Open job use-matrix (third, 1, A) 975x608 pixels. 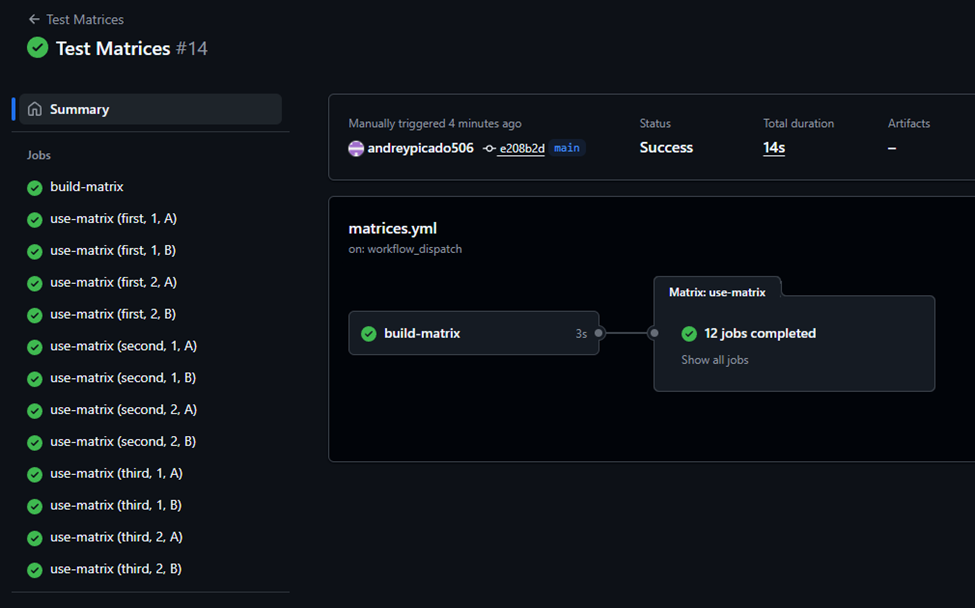116,474
